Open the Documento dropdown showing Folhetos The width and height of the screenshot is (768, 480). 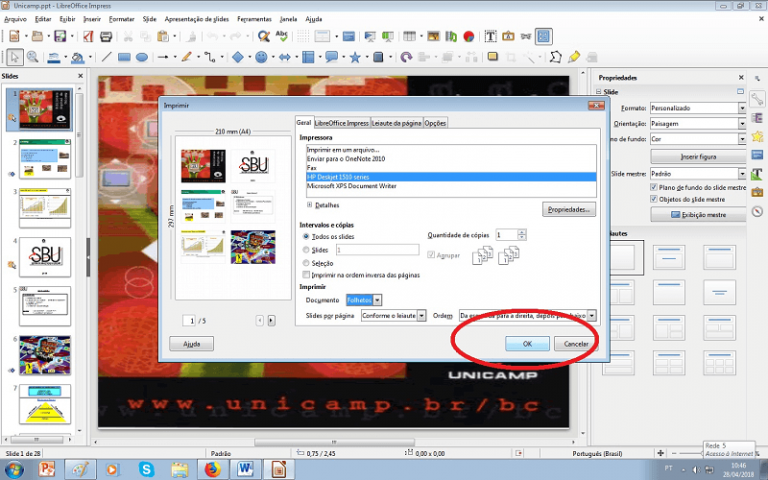point(361,300)
